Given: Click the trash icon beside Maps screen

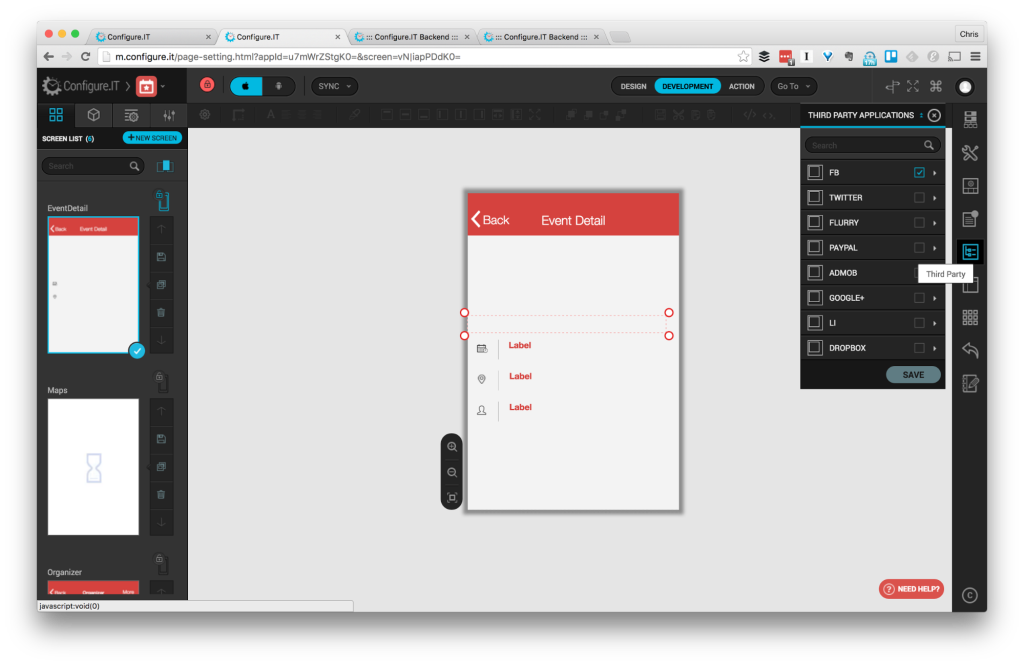Looking at the screenshot, I should click(x=161, y=494).
